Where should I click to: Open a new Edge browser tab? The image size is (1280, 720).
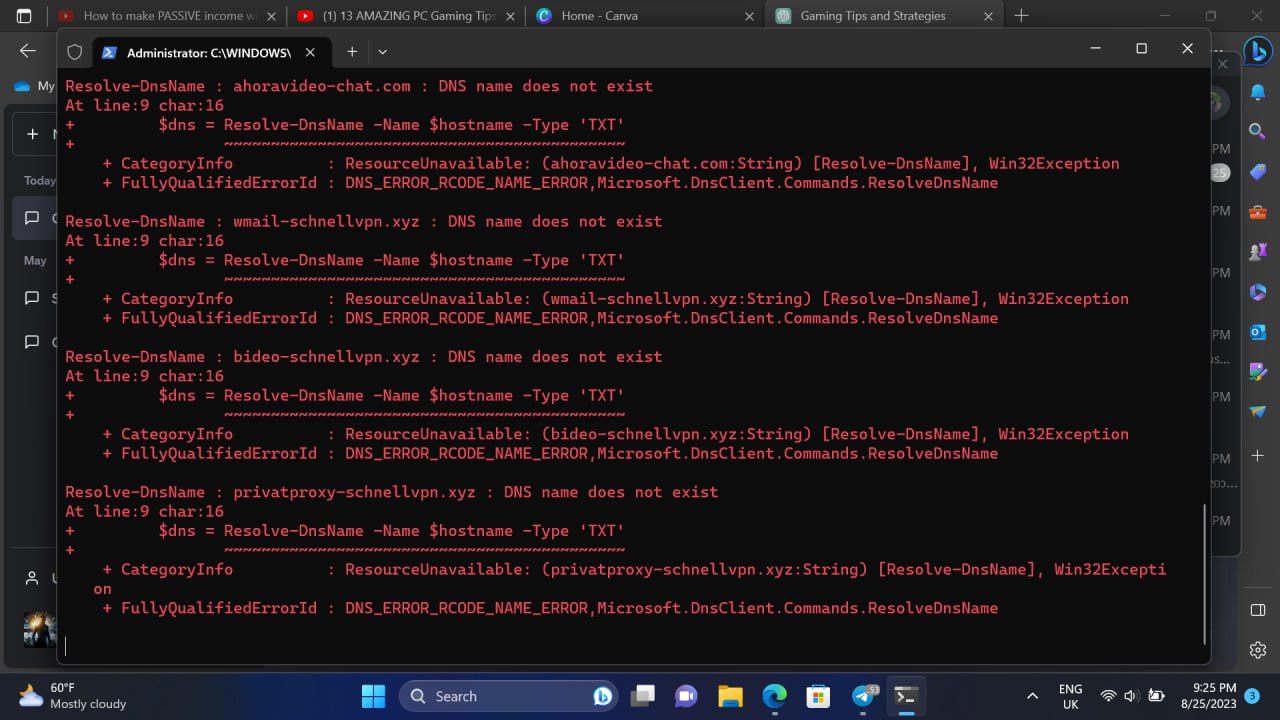(1021, 16)
